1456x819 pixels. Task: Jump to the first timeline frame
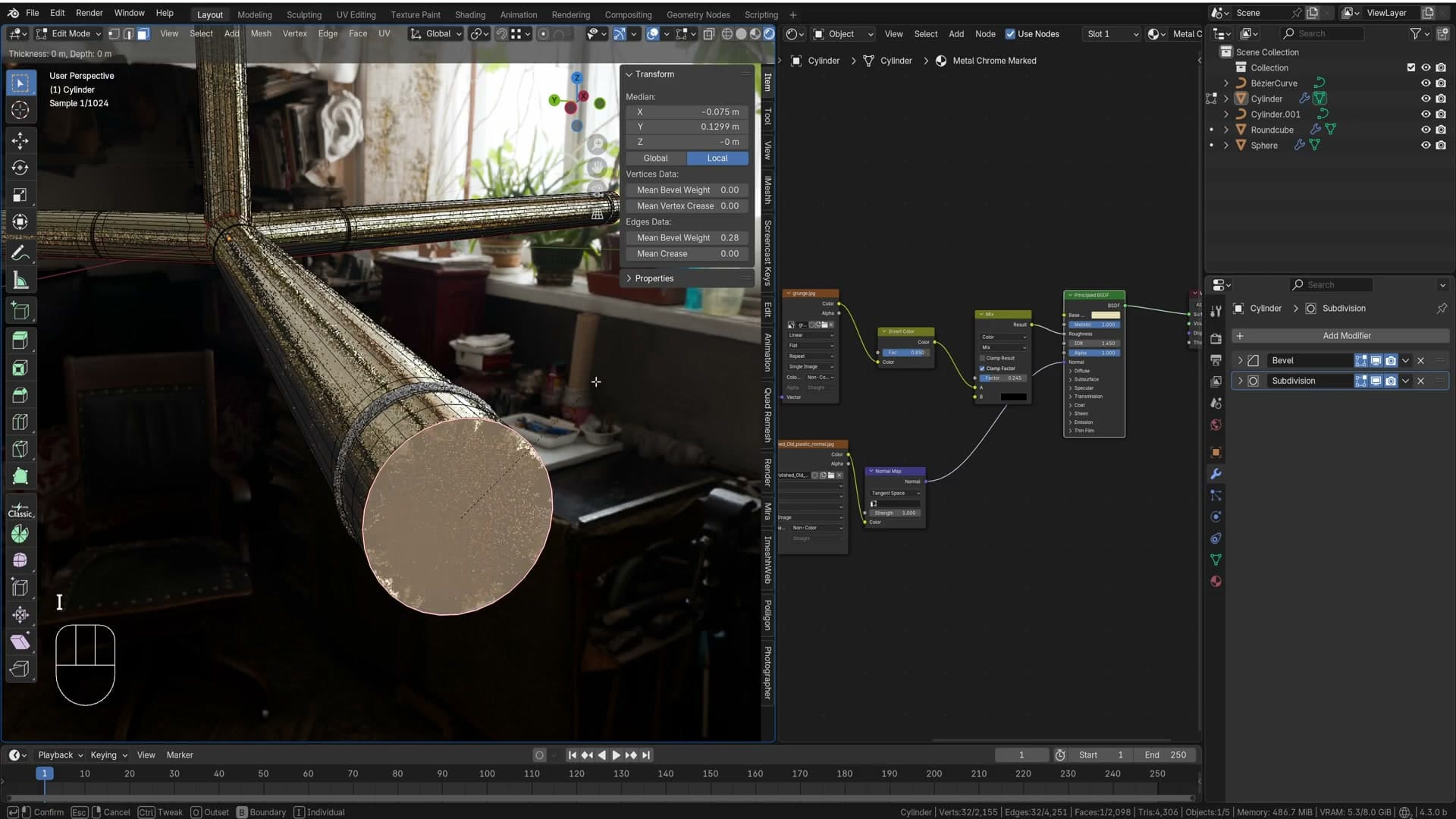(x=572, y=755)
